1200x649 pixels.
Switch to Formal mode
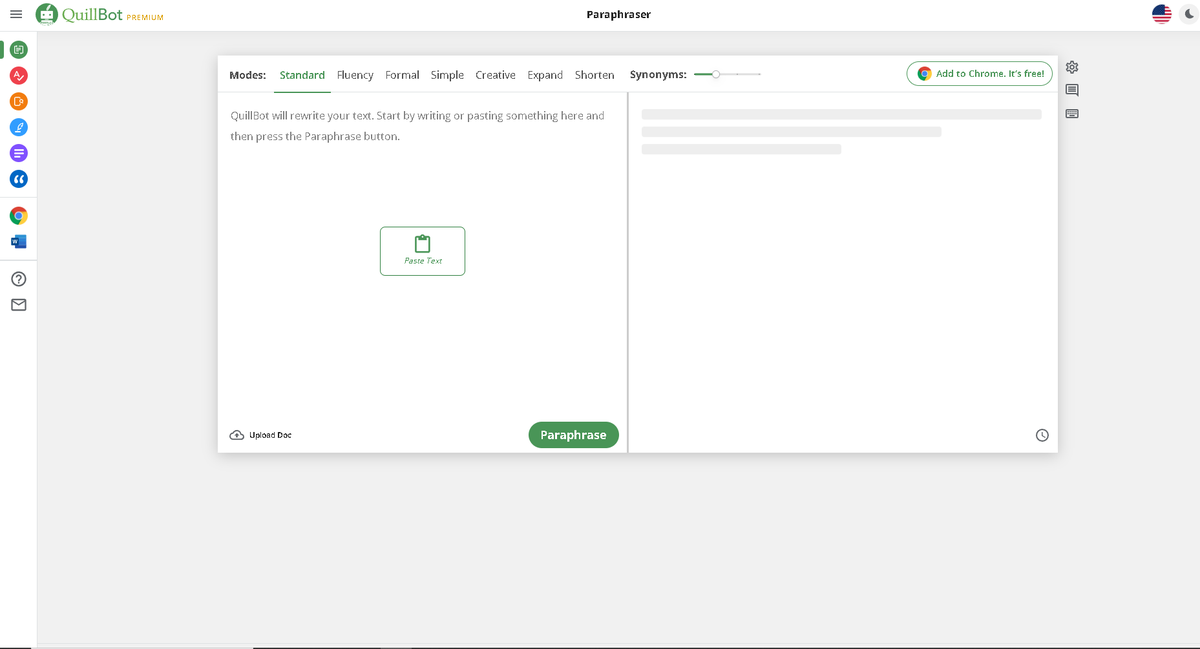click(402, 75)
